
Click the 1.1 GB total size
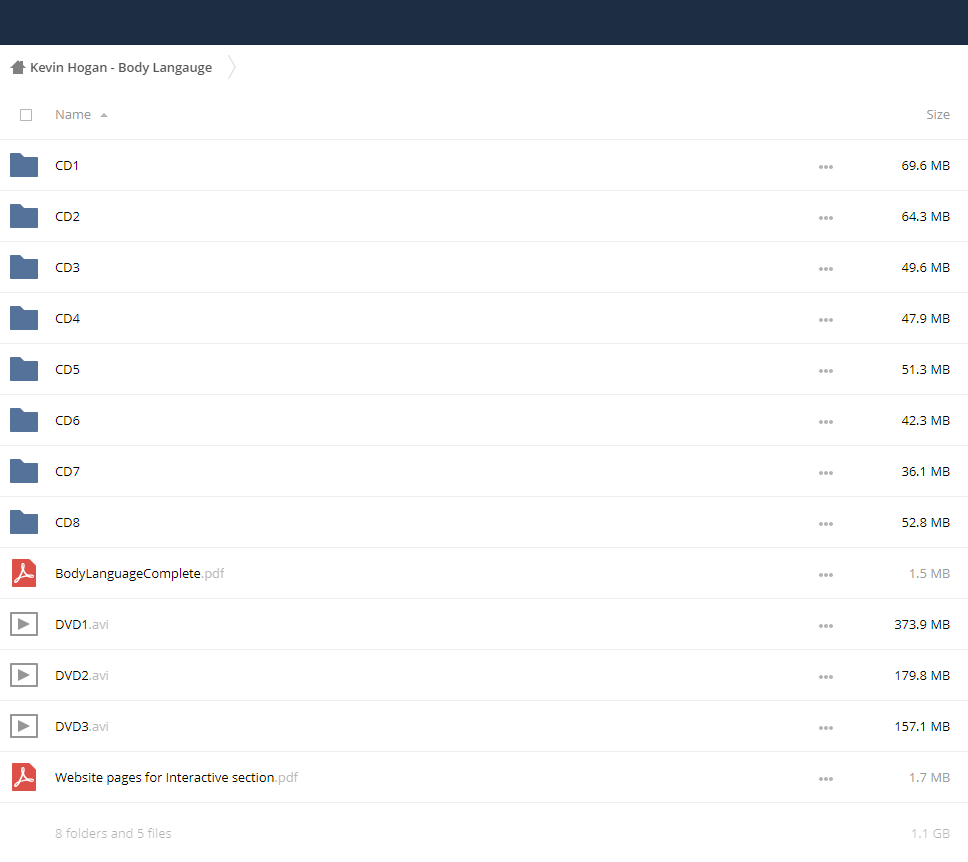pyautogui.click(x=930, y=834)
